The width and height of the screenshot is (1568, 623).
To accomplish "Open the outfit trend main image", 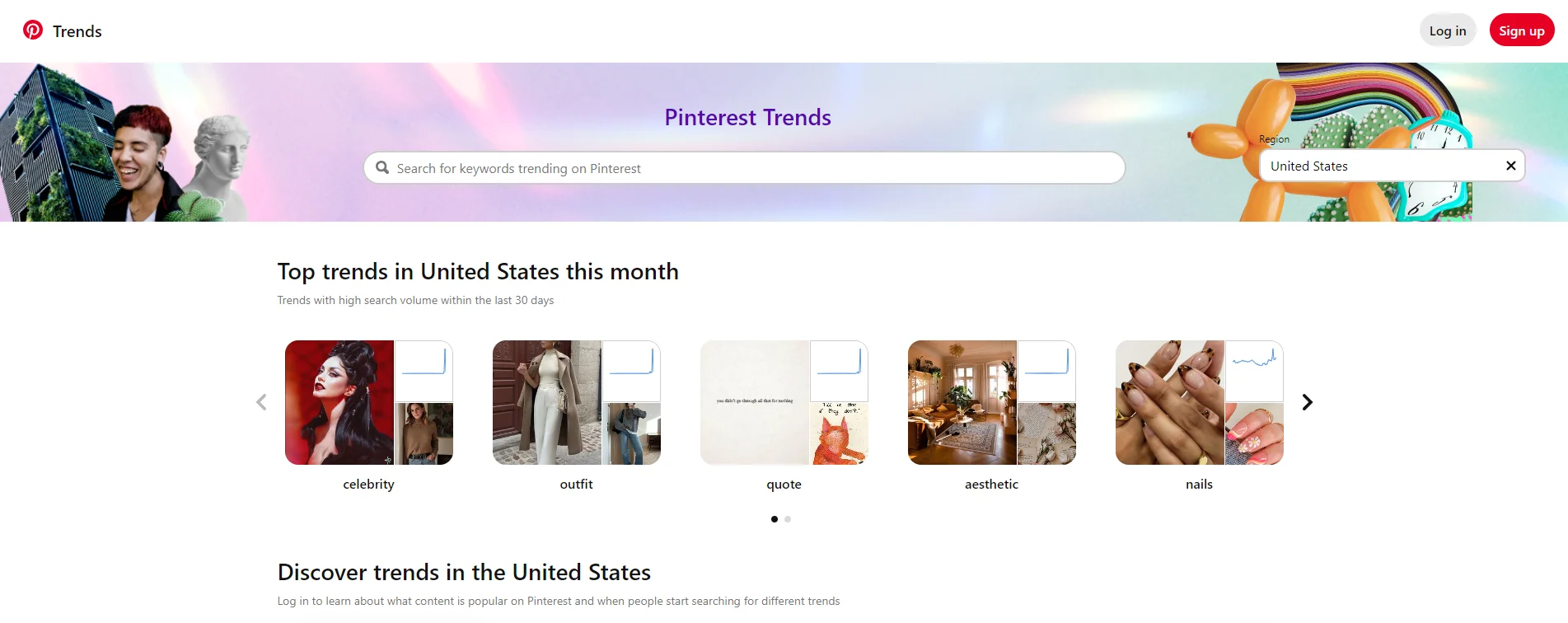I will coord(547,403).
